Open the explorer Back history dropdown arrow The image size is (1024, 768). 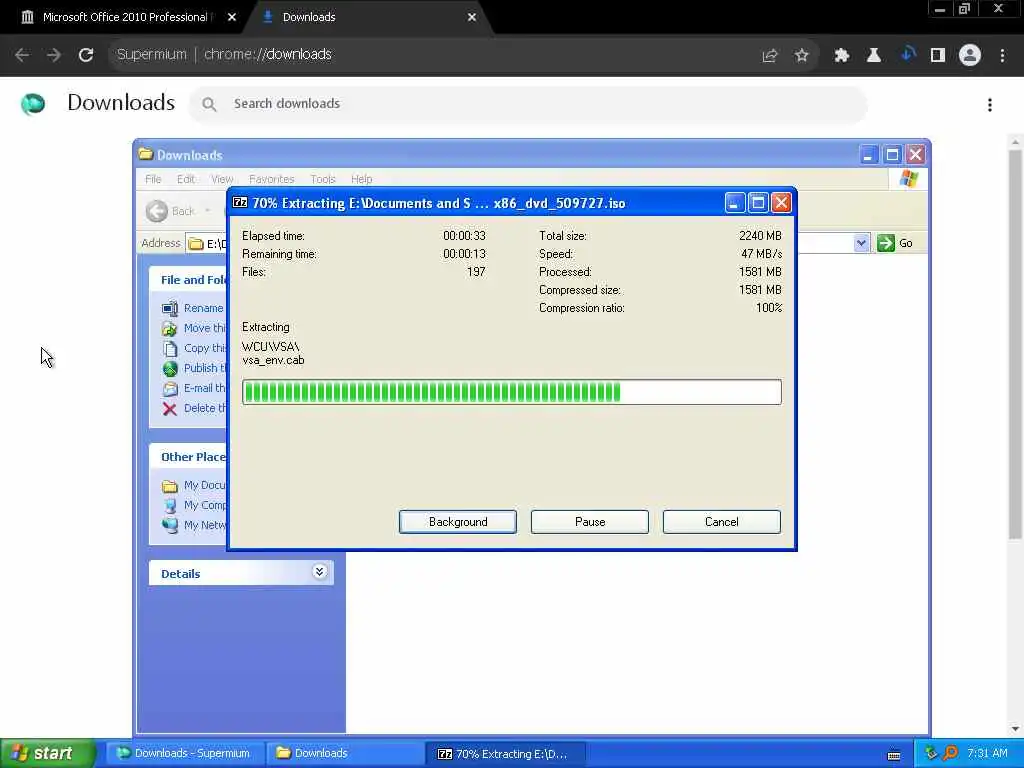coord(208,211)
